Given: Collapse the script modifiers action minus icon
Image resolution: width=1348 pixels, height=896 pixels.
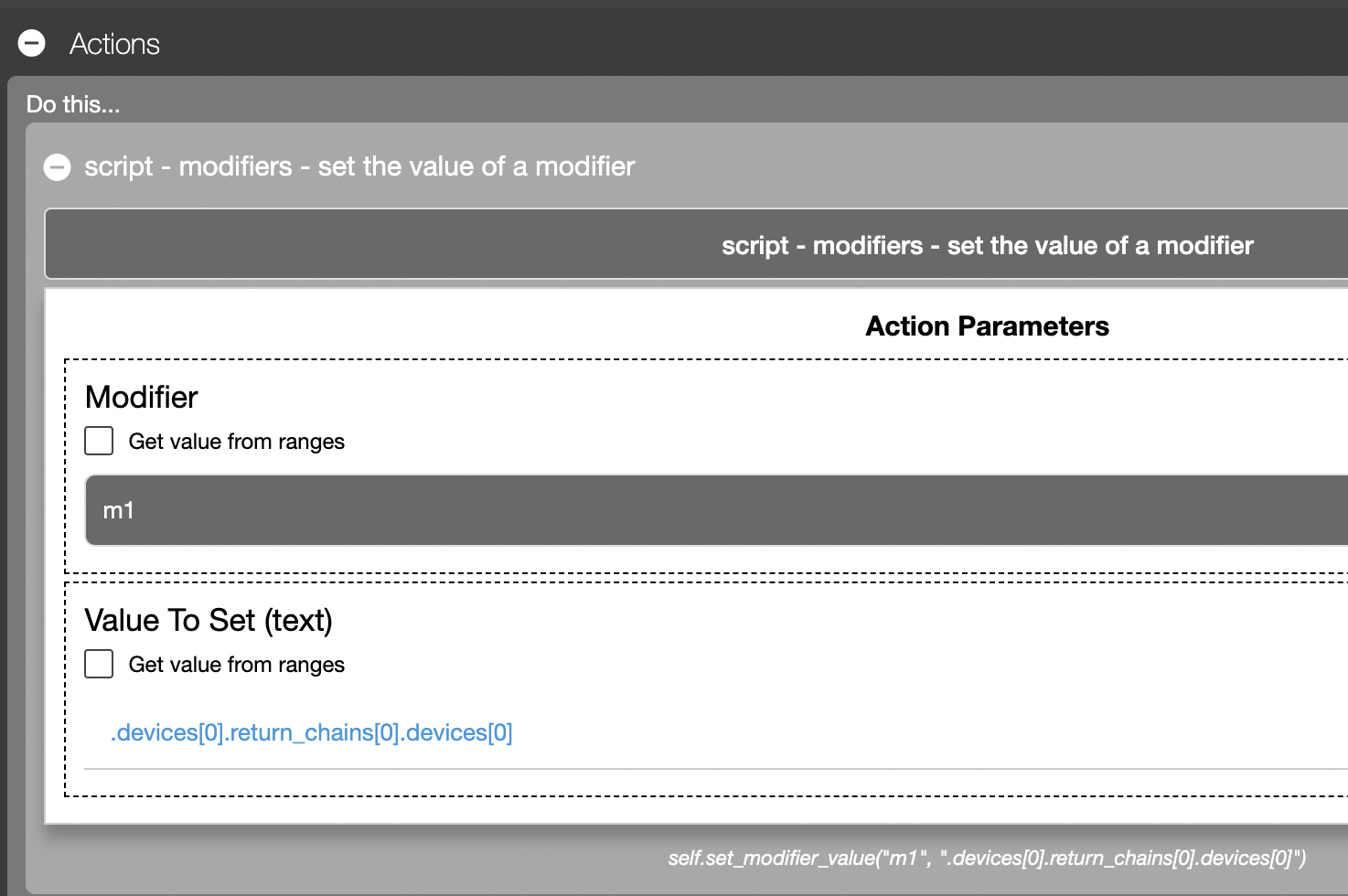Looking at the screenshot, I should tap(58, 167).
